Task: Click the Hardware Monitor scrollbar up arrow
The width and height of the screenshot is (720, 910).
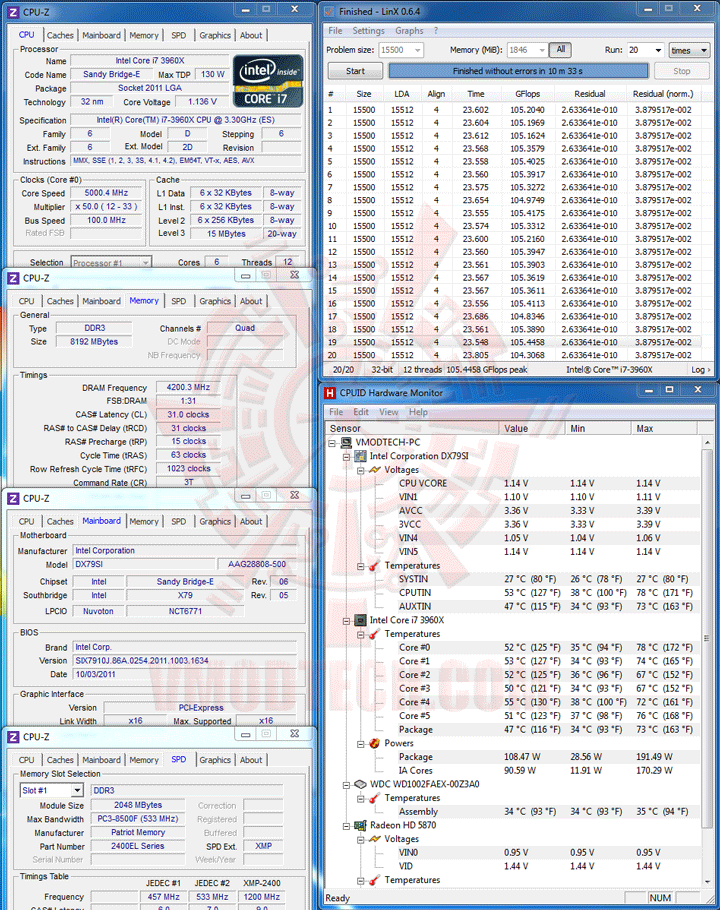Action: coord(707,443)
